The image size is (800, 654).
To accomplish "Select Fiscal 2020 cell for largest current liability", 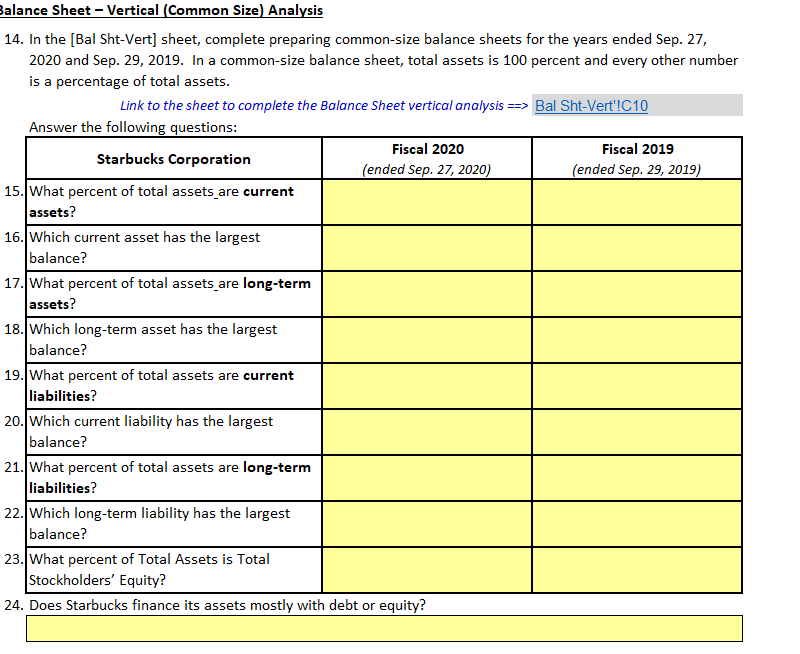I will [x=425, y=431].
